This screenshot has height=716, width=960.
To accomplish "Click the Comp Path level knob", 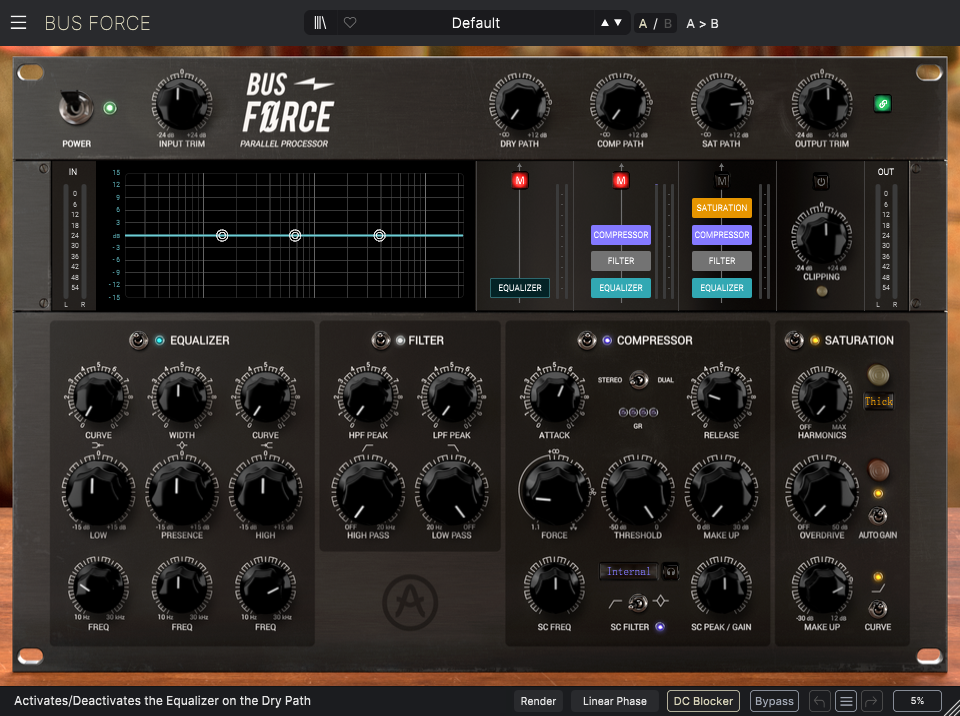I will [x=621, y=102].
